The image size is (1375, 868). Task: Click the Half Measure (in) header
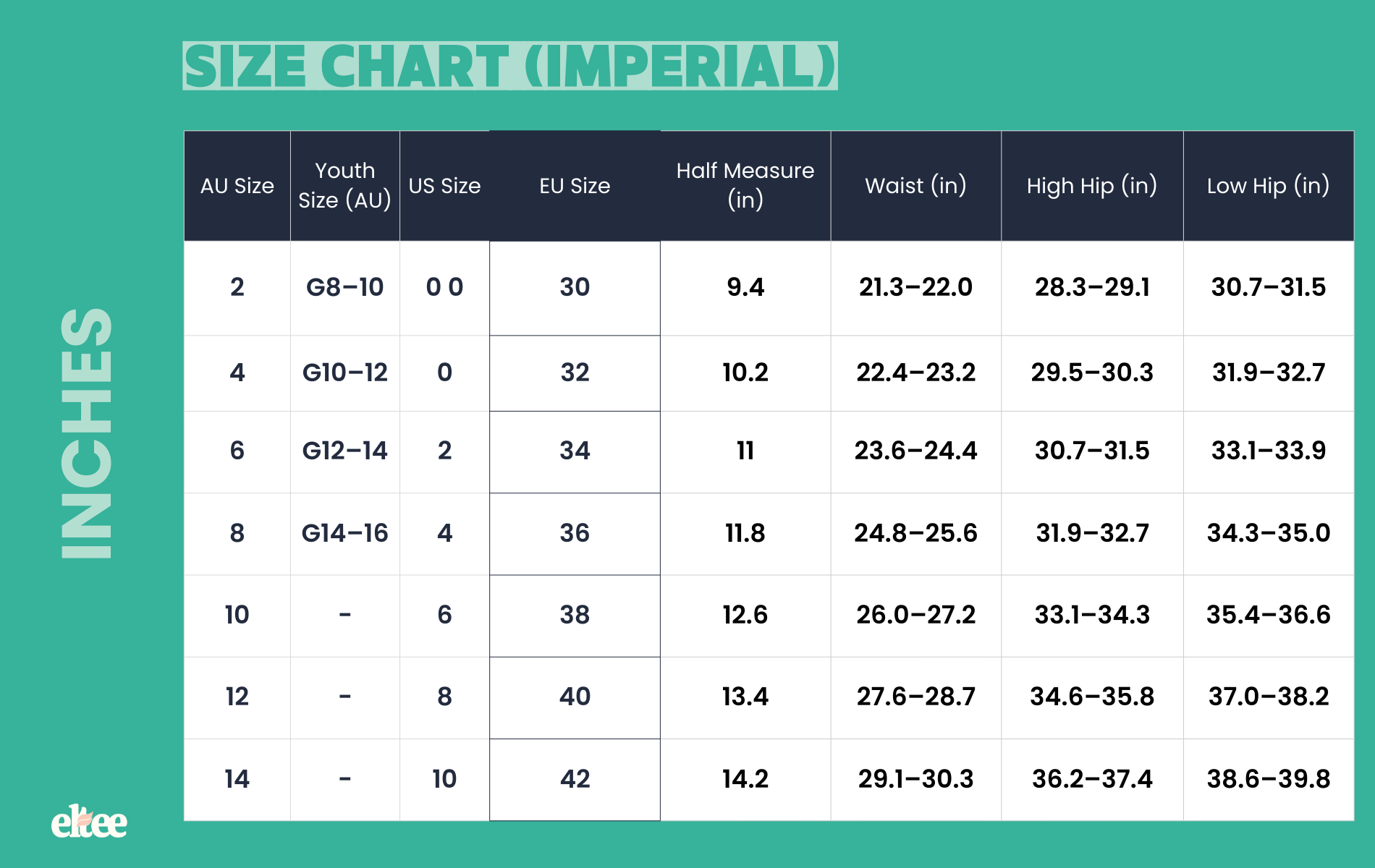point(745,186)
